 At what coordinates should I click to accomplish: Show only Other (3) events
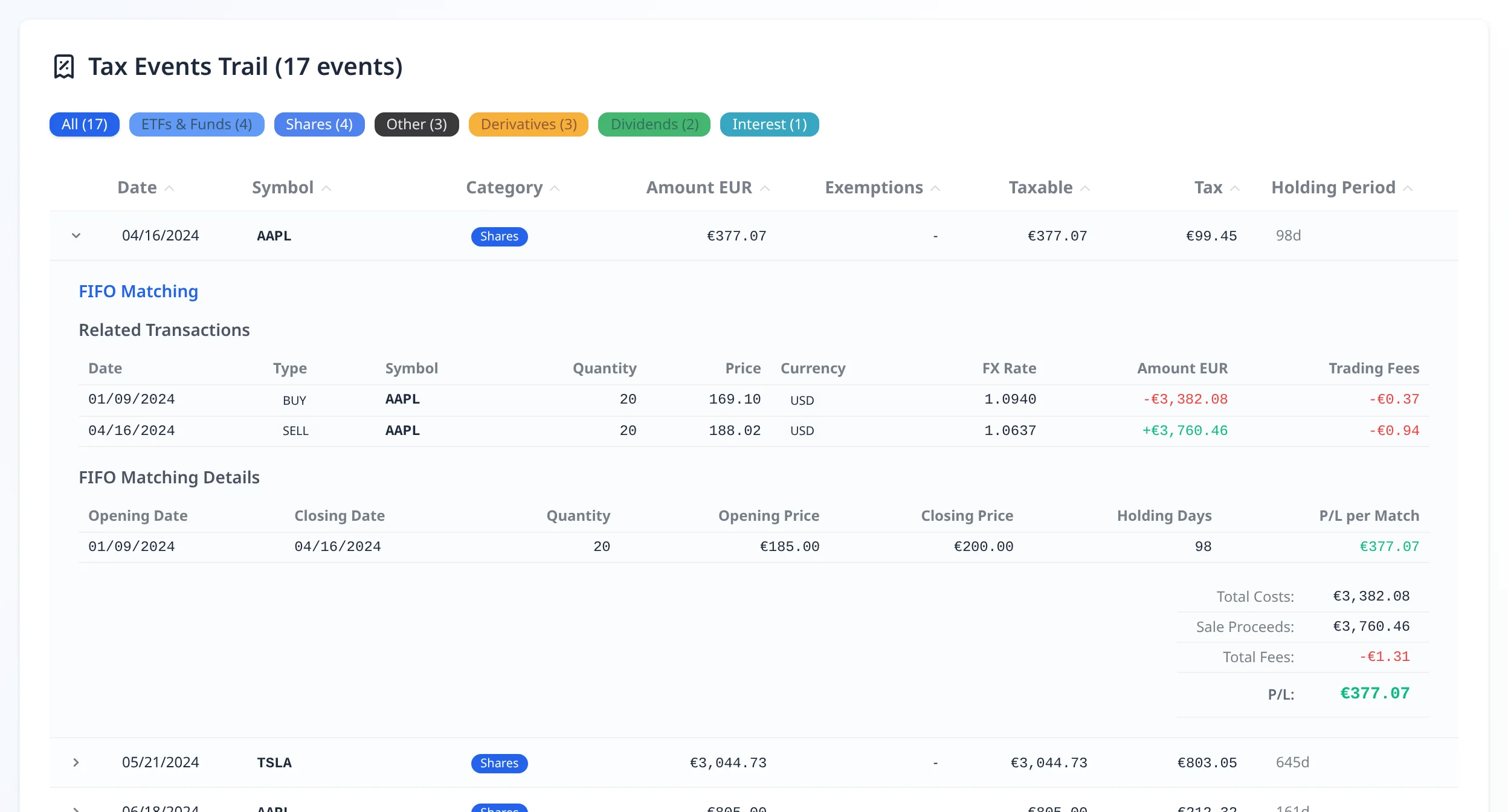click(417, 124)
